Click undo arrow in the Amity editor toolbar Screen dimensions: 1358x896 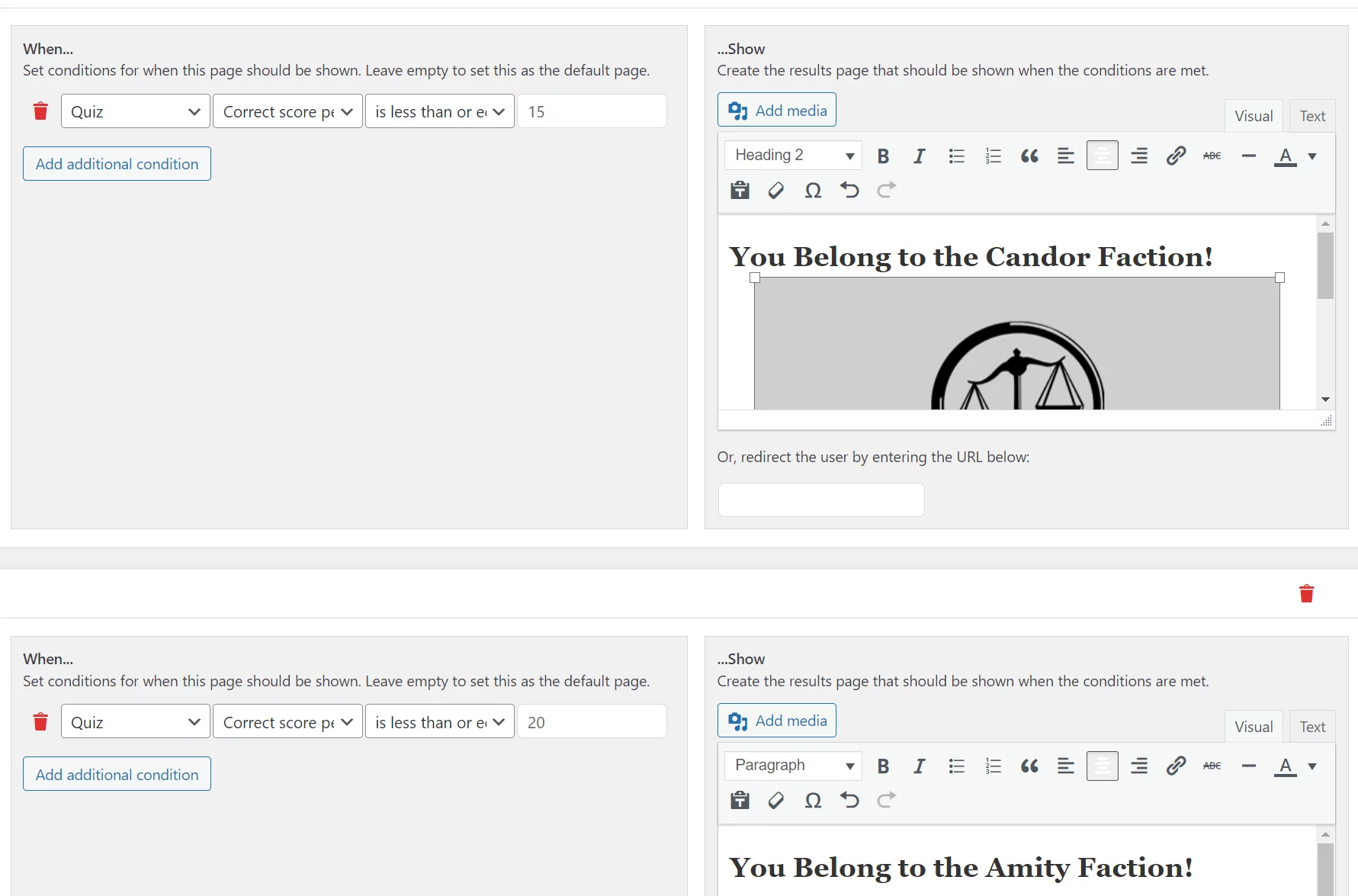pyautogui.click(x=849, y=800)
